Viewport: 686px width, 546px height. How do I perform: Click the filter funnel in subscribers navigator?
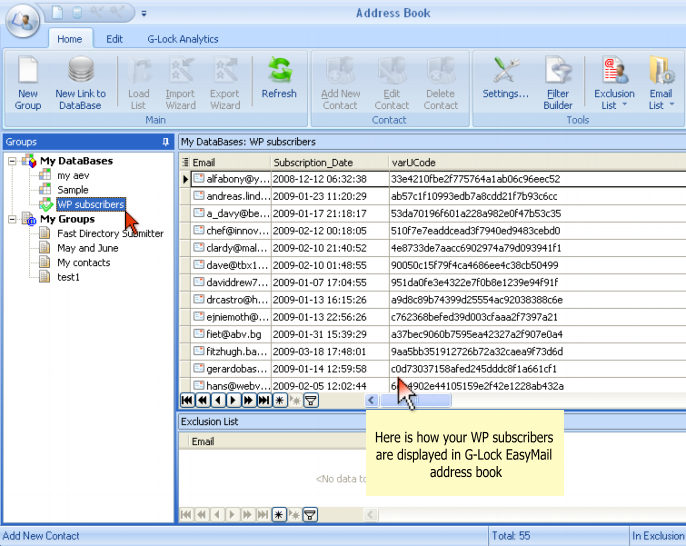coord(311,400)
